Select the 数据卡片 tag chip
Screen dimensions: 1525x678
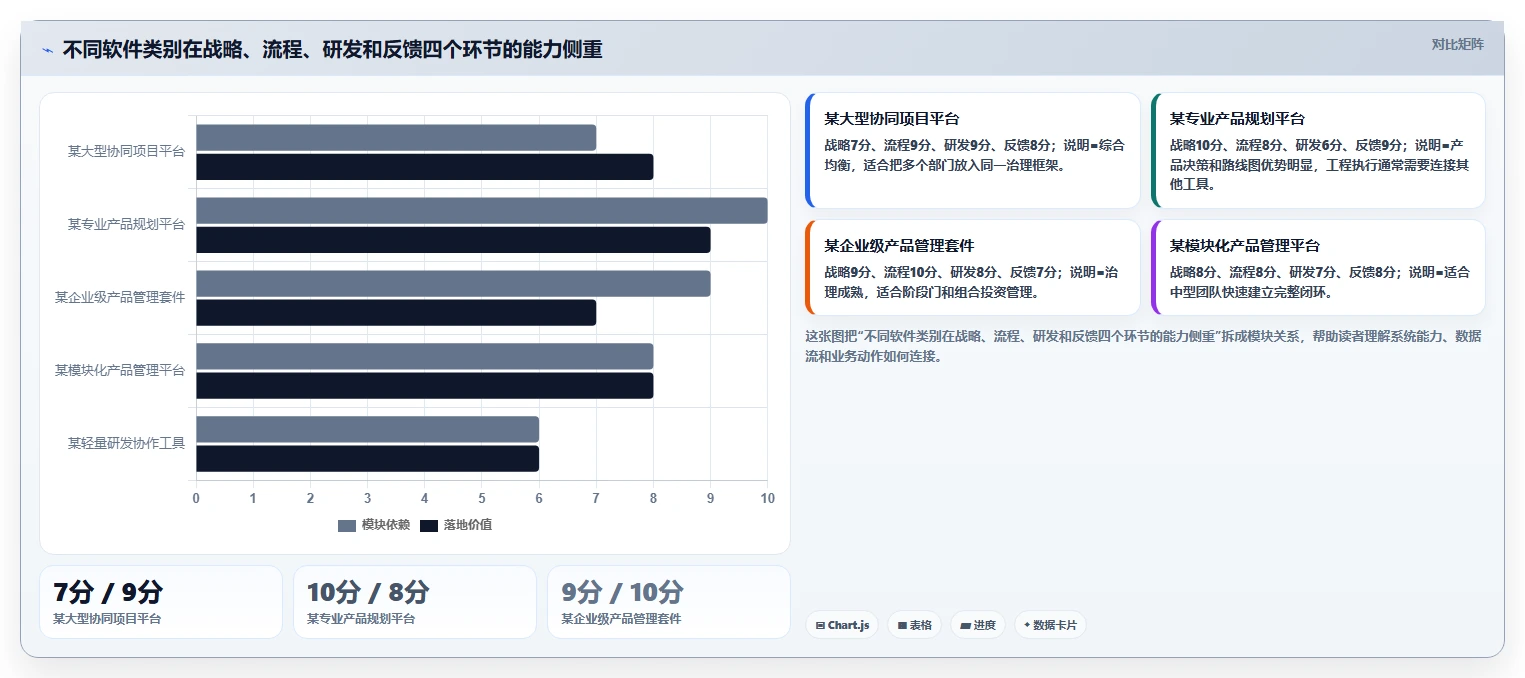(x=1050, y=625)
